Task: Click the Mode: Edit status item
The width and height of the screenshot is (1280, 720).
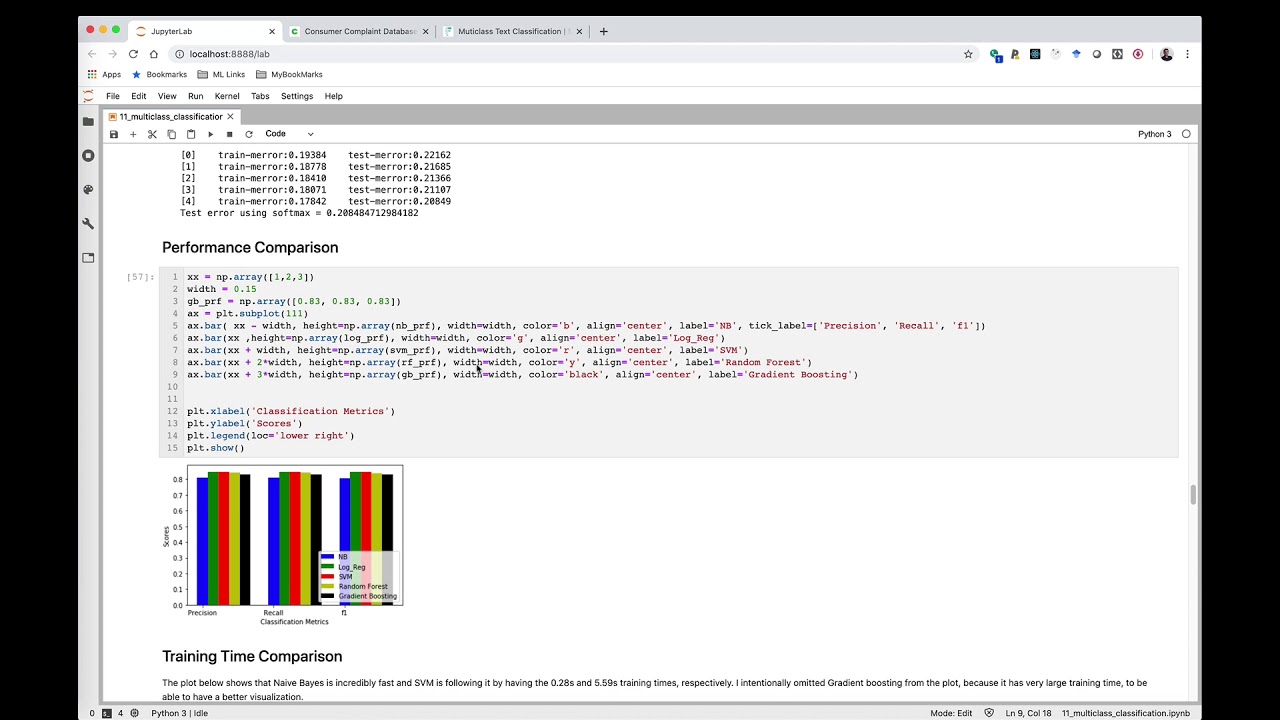Action: click(951, 713)
